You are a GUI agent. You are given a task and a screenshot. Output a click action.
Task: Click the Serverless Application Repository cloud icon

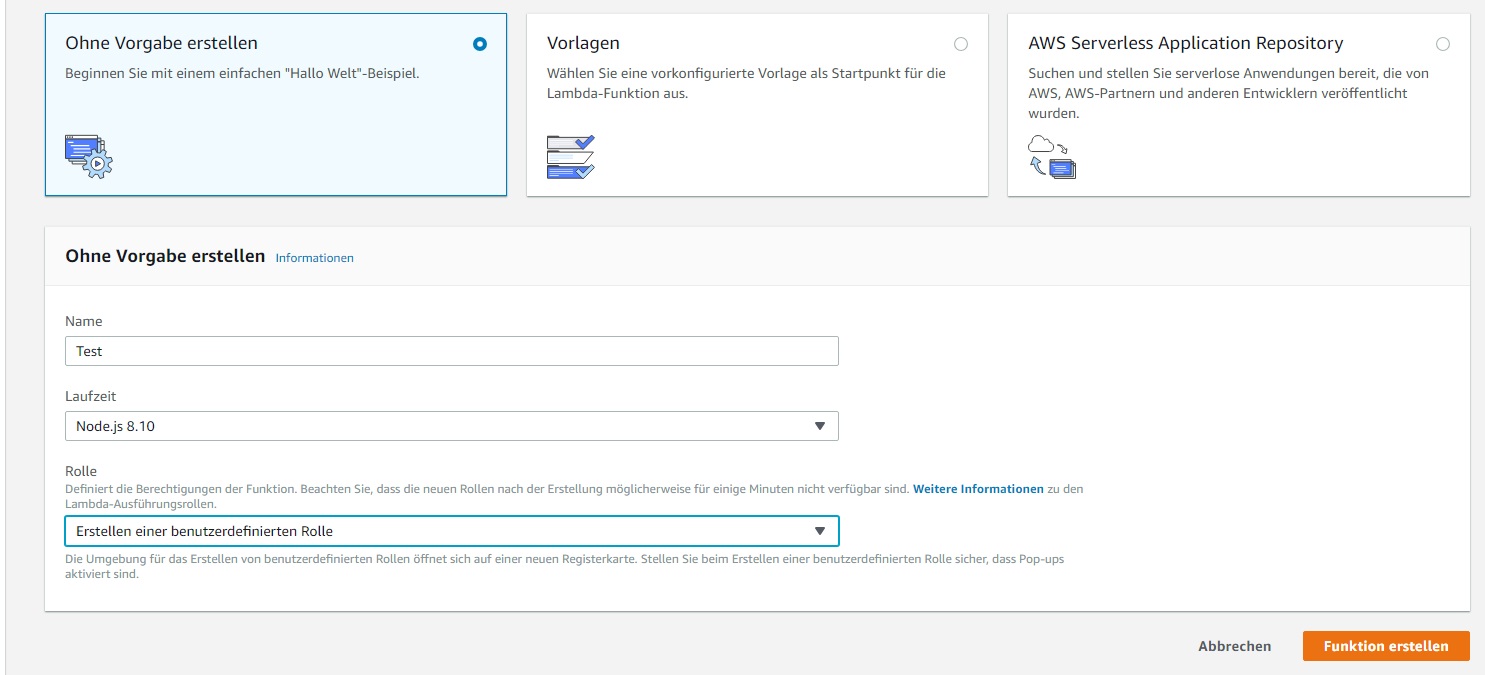tap(1051, 157)
